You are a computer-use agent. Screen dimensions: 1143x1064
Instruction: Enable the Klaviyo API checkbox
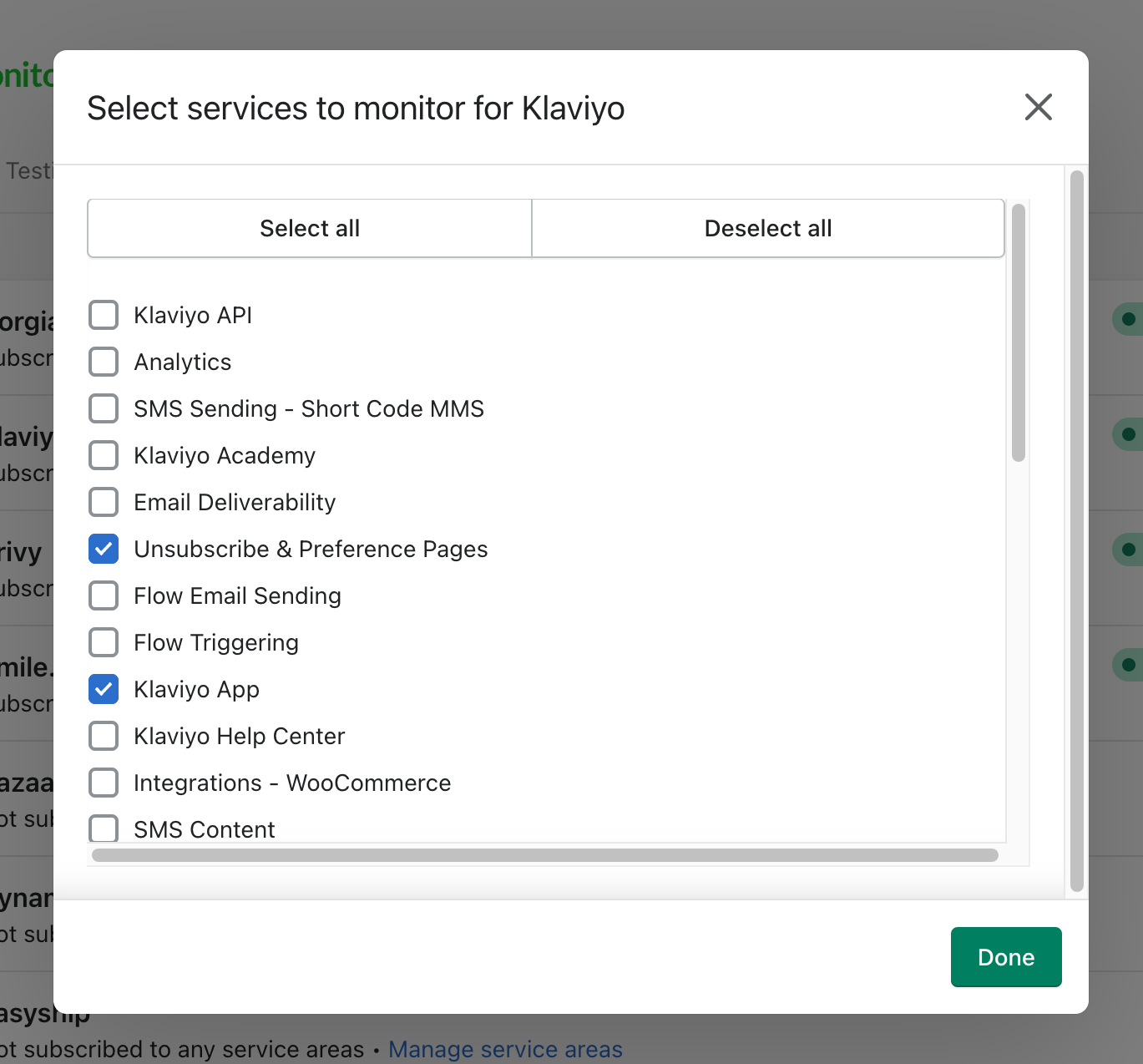coord(104,316)
